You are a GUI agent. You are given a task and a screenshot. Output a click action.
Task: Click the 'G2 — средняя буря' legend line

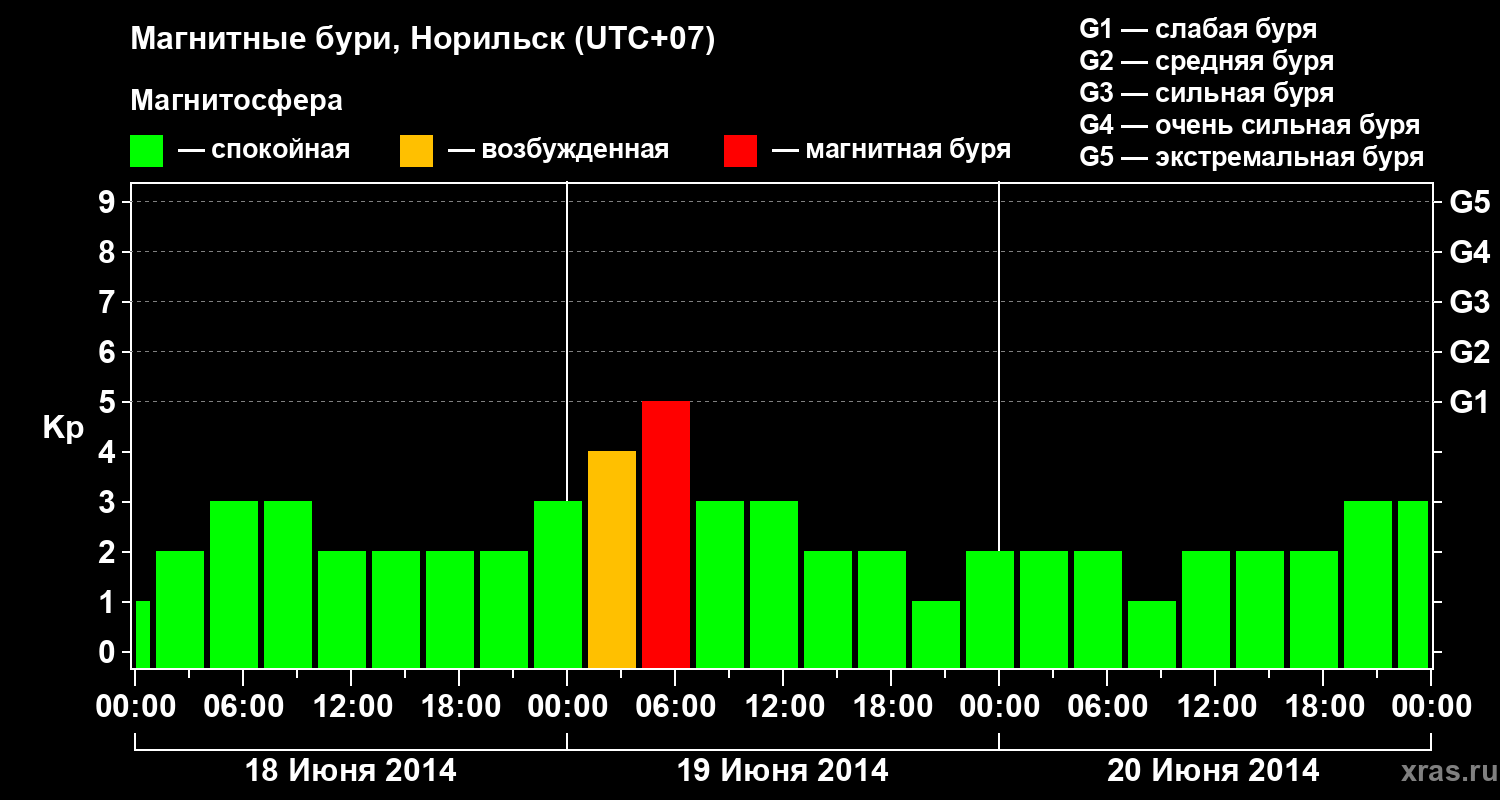point(1206,61)
